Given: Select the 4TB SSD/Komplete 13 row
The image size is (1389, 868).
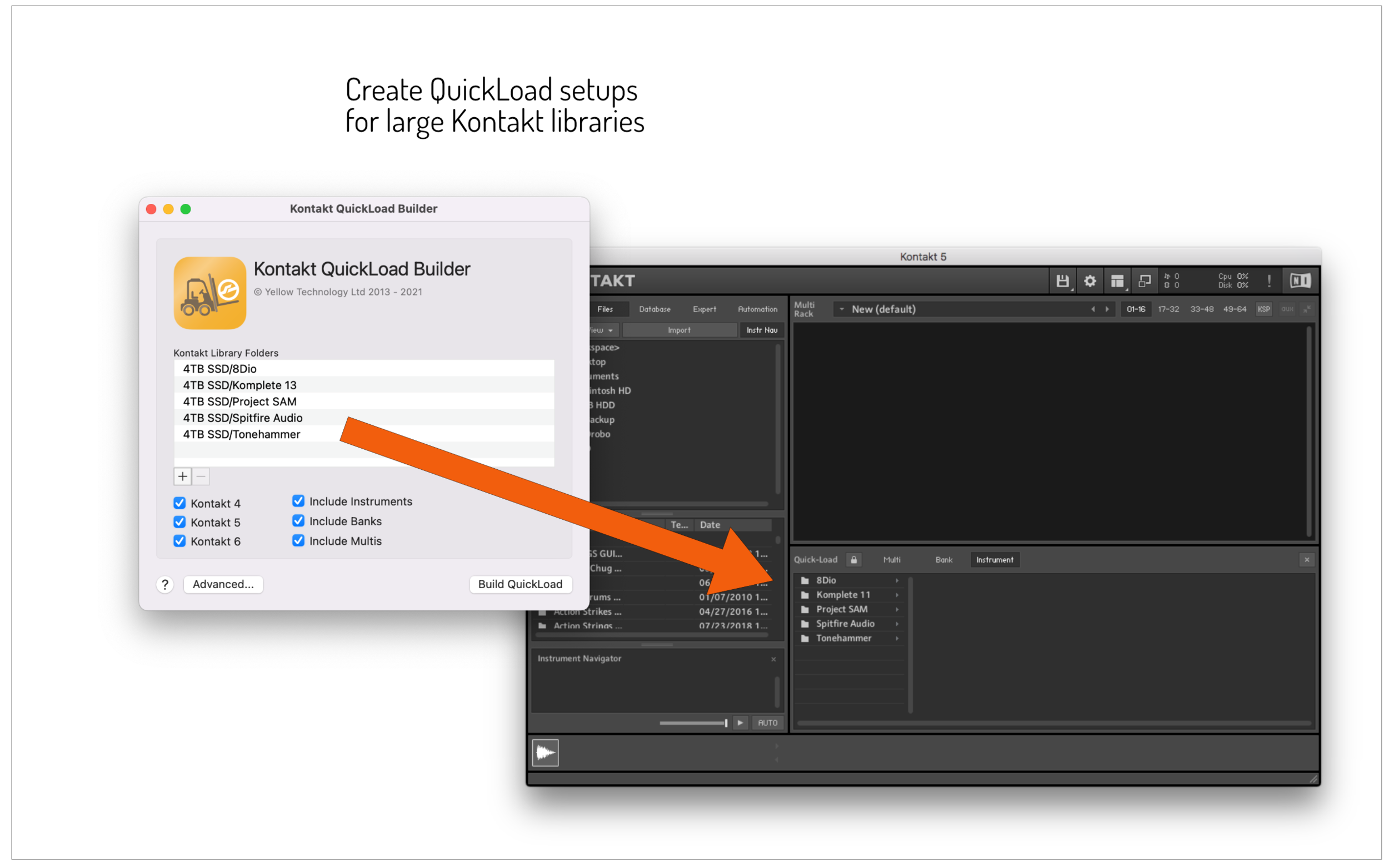Looking at the screenshot, I should [x=364, y=385].
